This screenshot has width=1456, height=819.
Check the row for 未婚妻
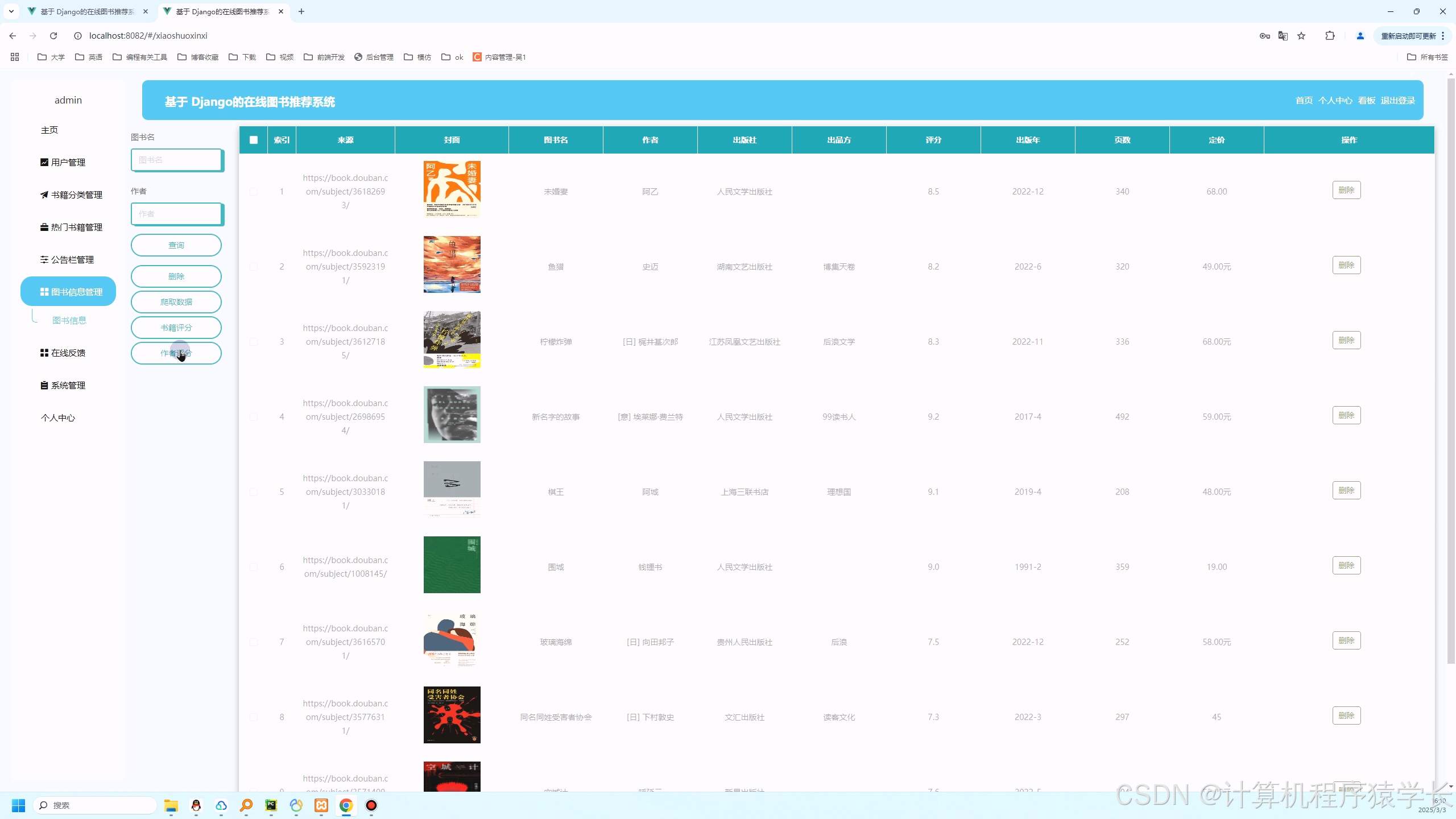pos(254,192)
